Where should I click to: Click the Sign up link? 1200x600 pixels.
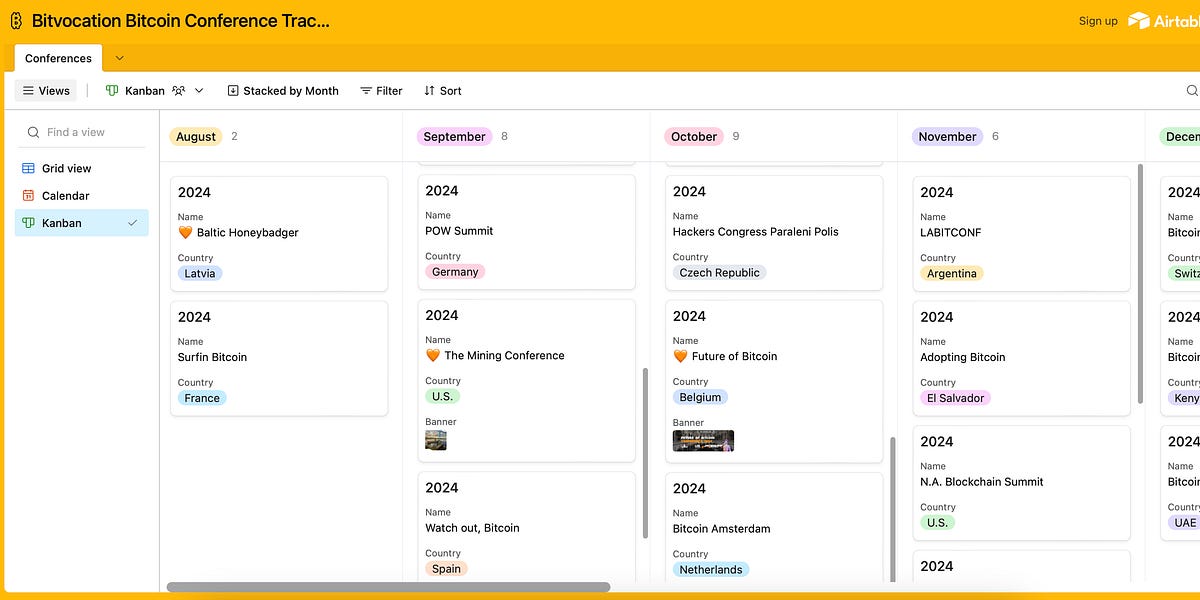pos(1098,21)
